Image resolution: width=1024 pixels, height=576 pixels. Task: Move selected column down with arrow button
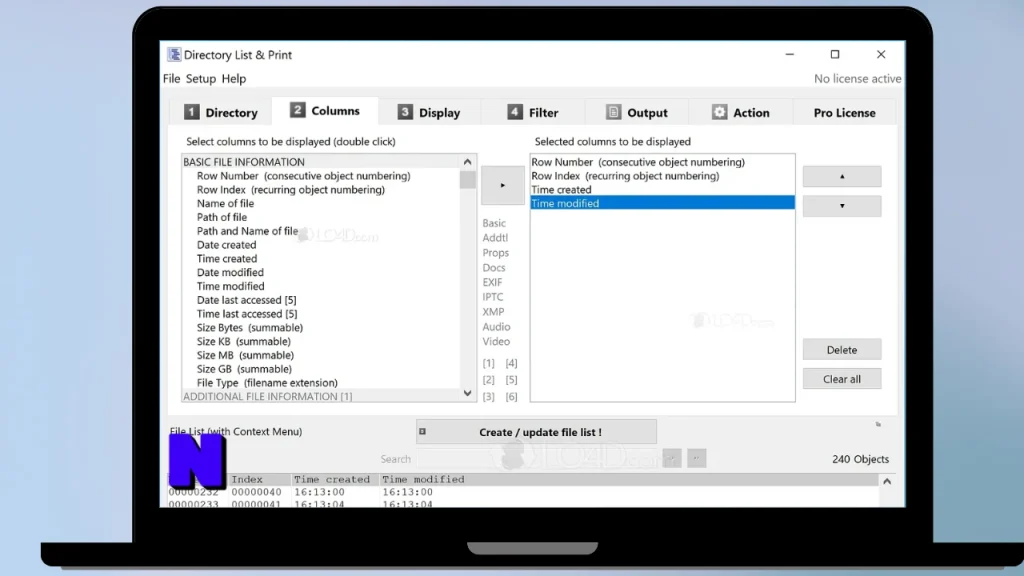coord(842,206)
